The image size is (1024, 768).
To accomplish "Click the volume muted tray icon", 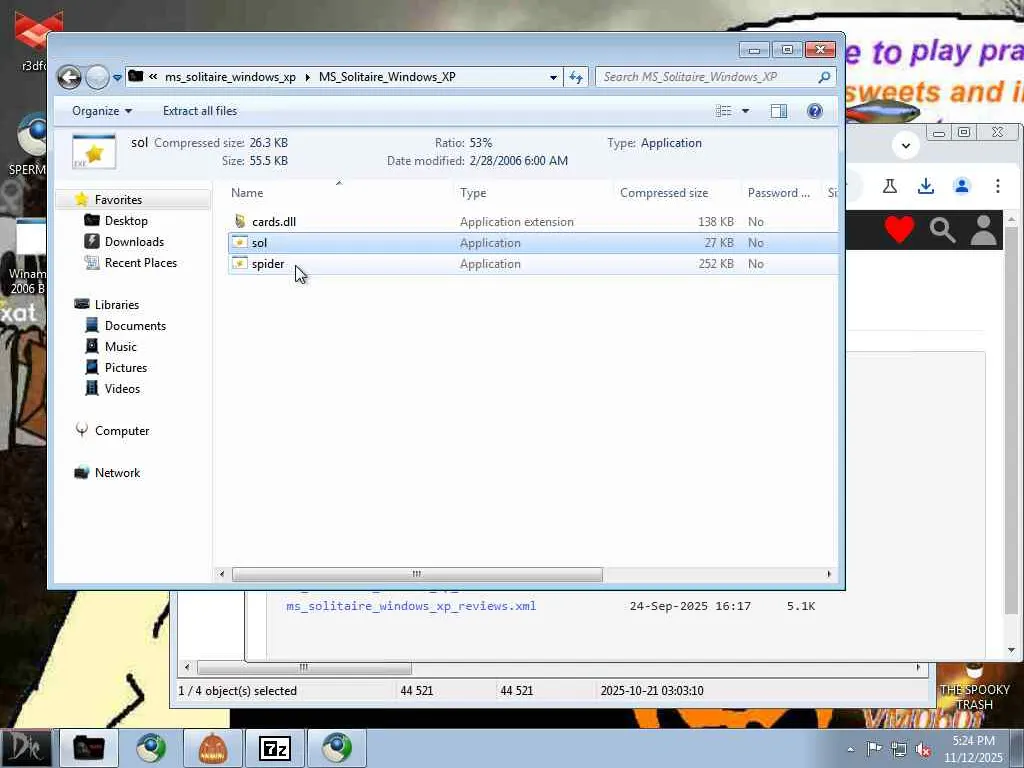I will pyautogui.click(x=923, y=749).
